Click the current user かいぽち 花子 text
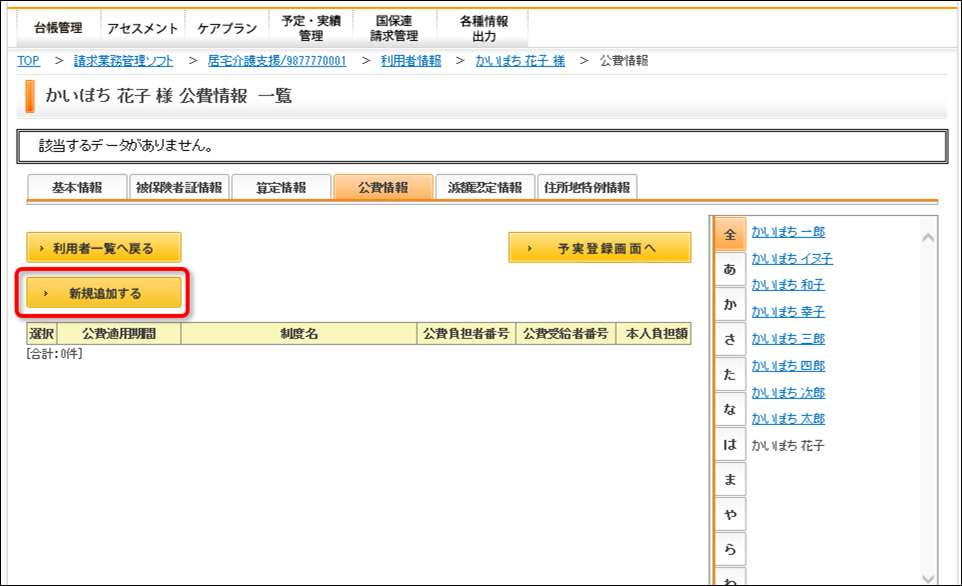Image resolution: width=962 pixels, height=586 pixels. point(788,445)
